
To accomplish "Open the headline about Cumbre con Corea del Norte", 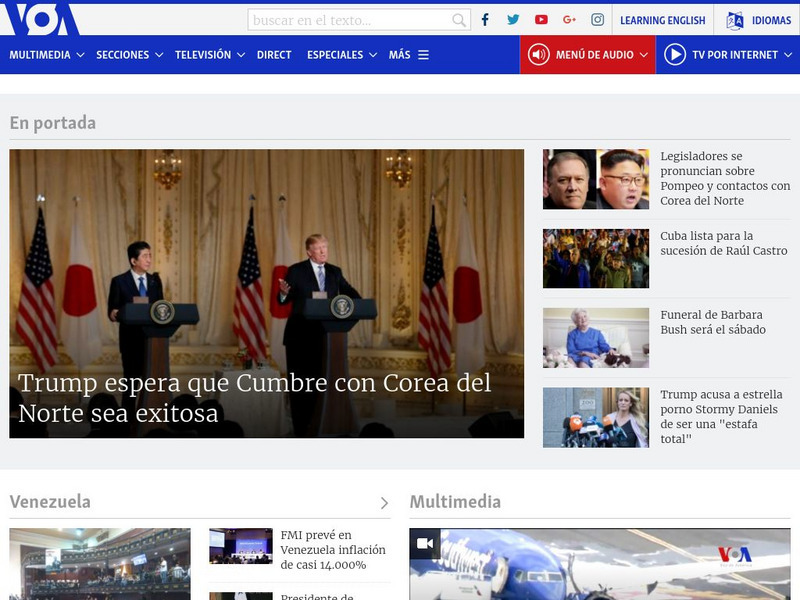I will [x=253, y=397].
